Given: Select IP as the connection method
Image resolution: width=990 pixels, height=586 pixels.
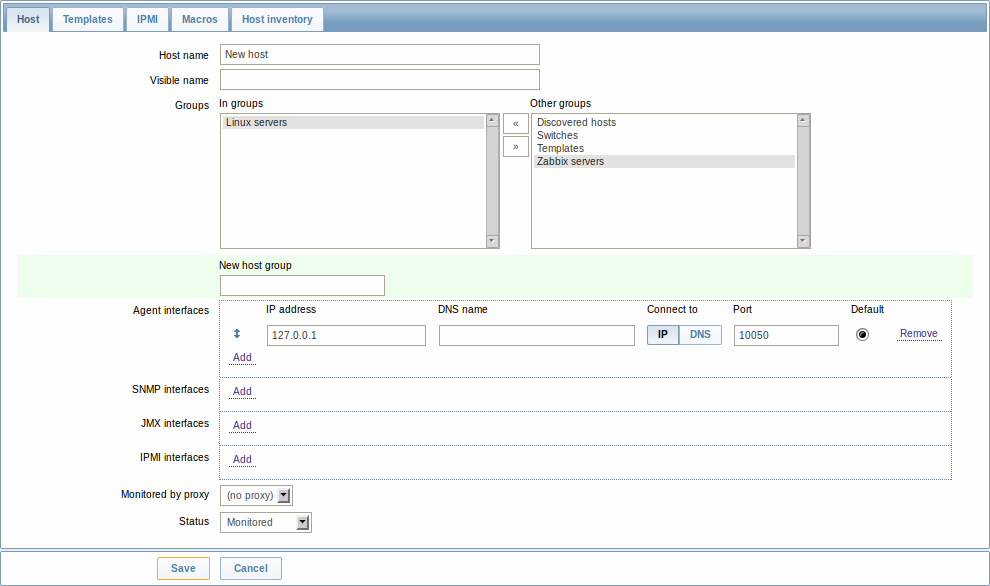Looking at the screenshot, I should pyautogui.click(x=662, y=334).
